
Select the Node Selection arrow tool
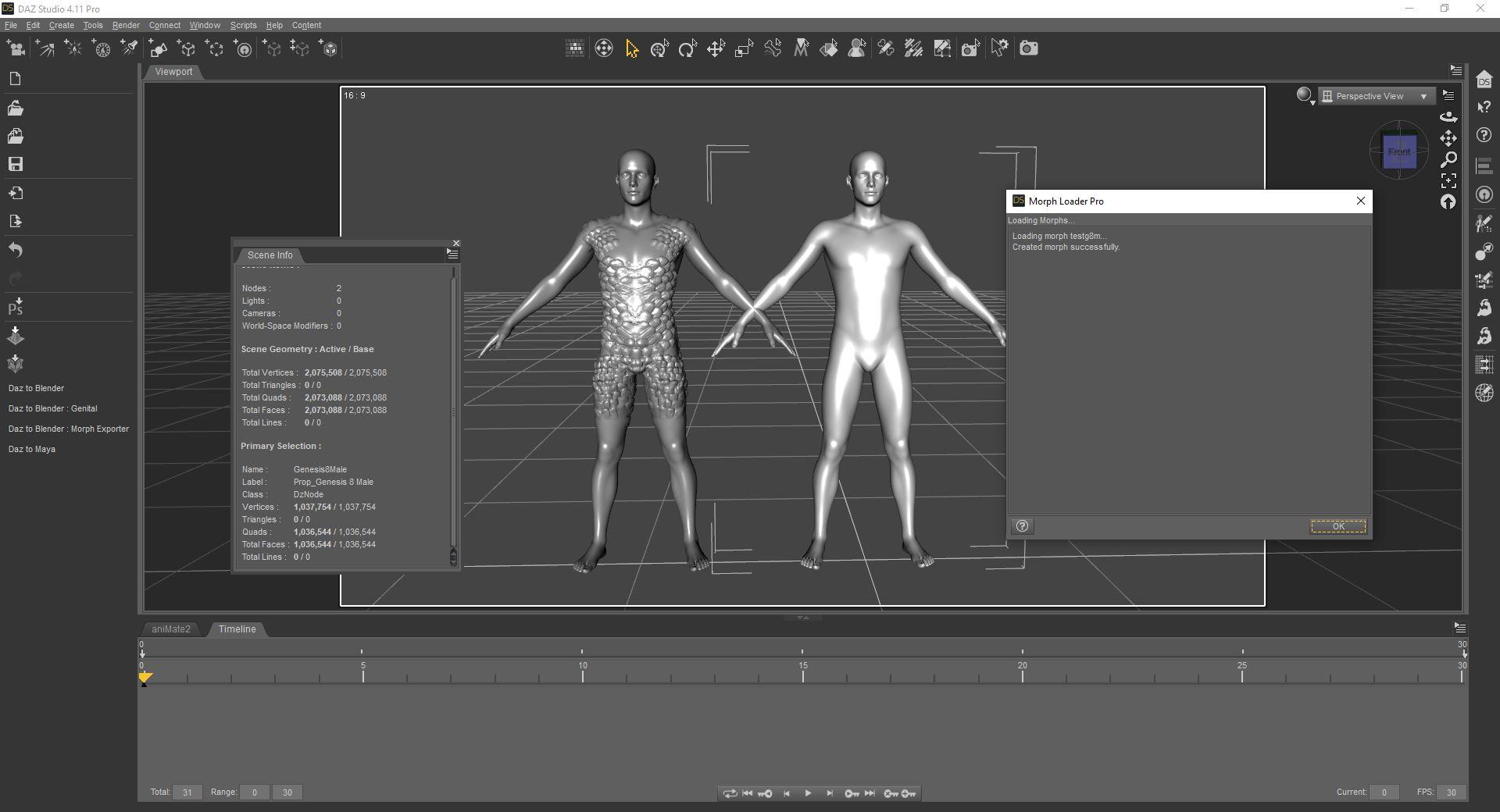click(631, 49)
